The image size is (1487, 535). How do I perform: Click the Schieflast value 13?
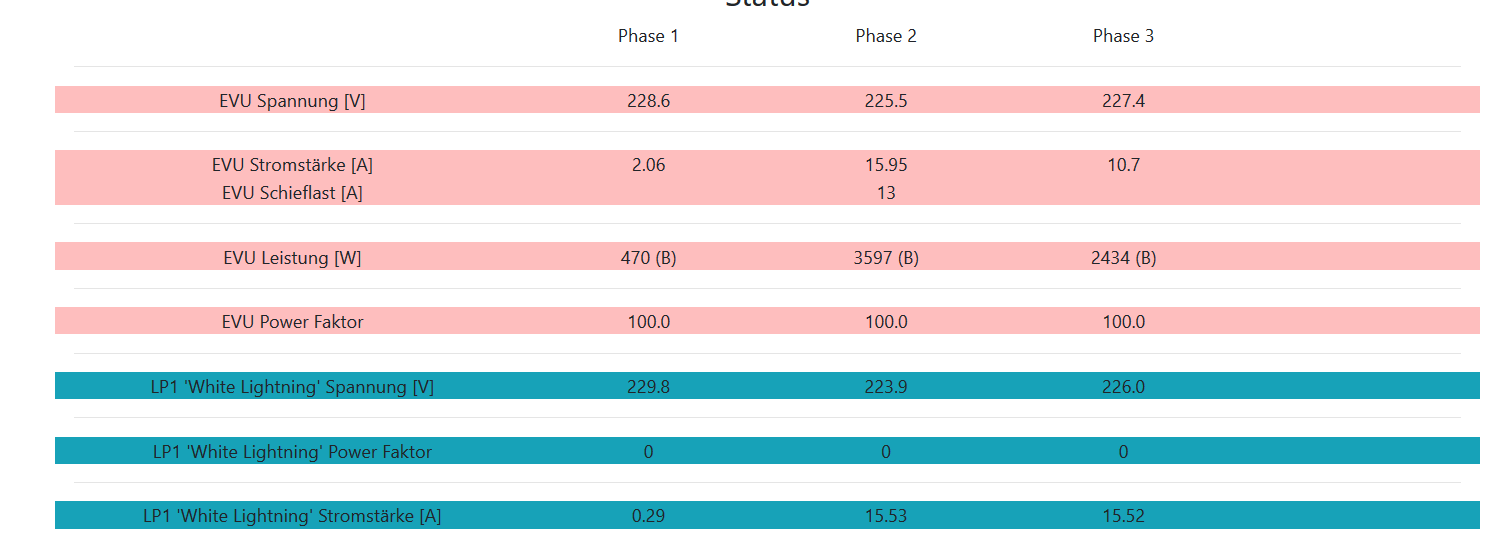(886, 193)
